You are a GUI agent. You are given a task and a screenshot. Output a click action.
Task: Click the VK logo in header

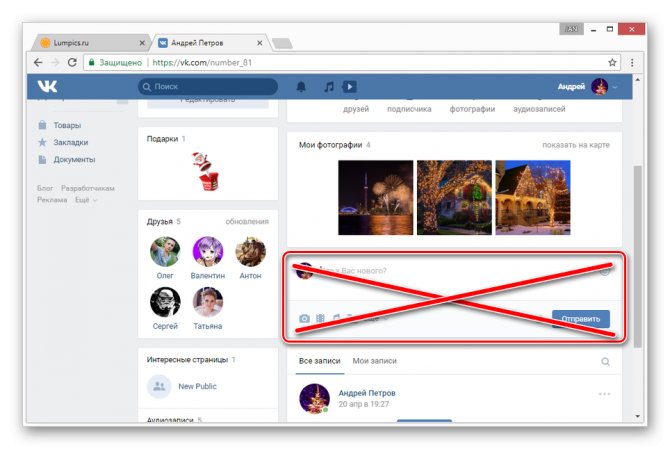pyautogui.click(x=47, y=87)
